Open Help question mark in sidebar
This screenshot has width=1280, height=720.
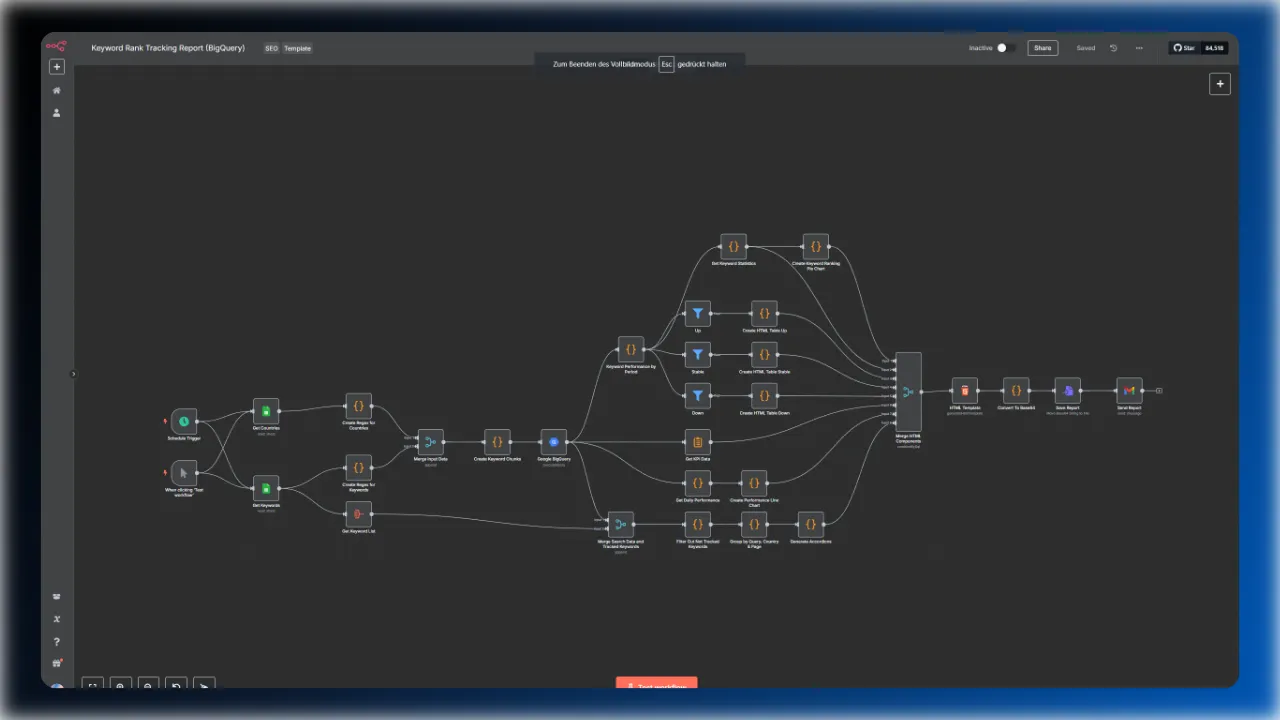pos(57,642)
